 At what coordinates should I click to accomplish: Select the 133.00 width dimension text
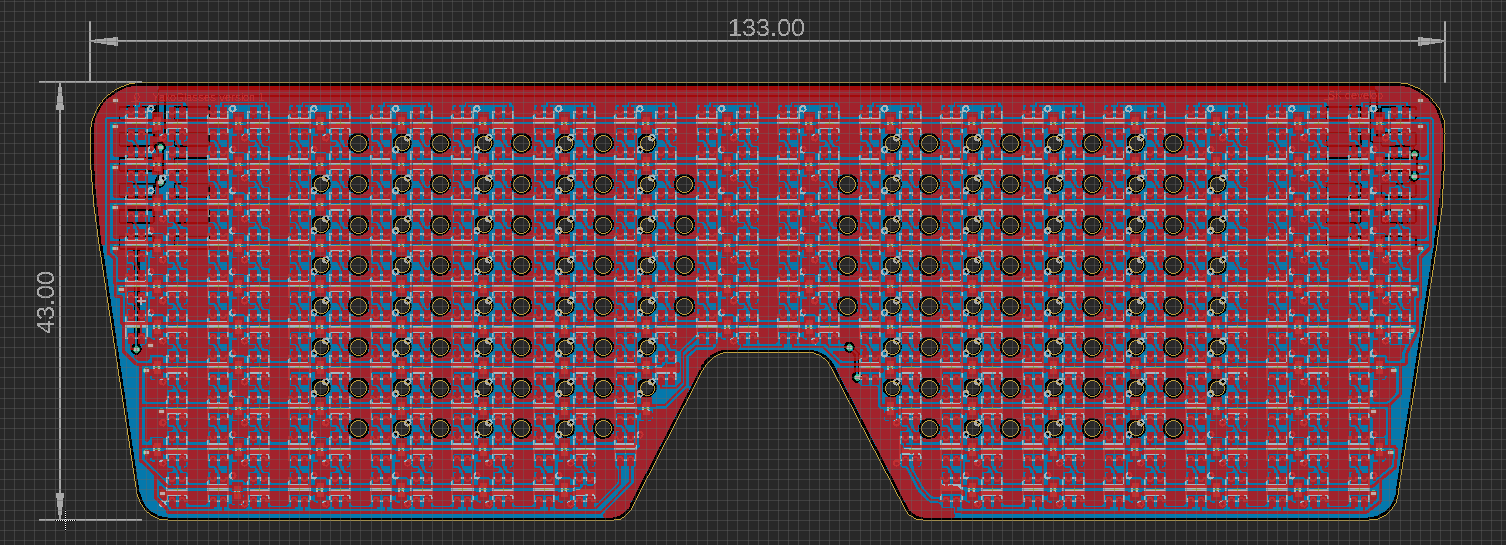click(766, 27)
